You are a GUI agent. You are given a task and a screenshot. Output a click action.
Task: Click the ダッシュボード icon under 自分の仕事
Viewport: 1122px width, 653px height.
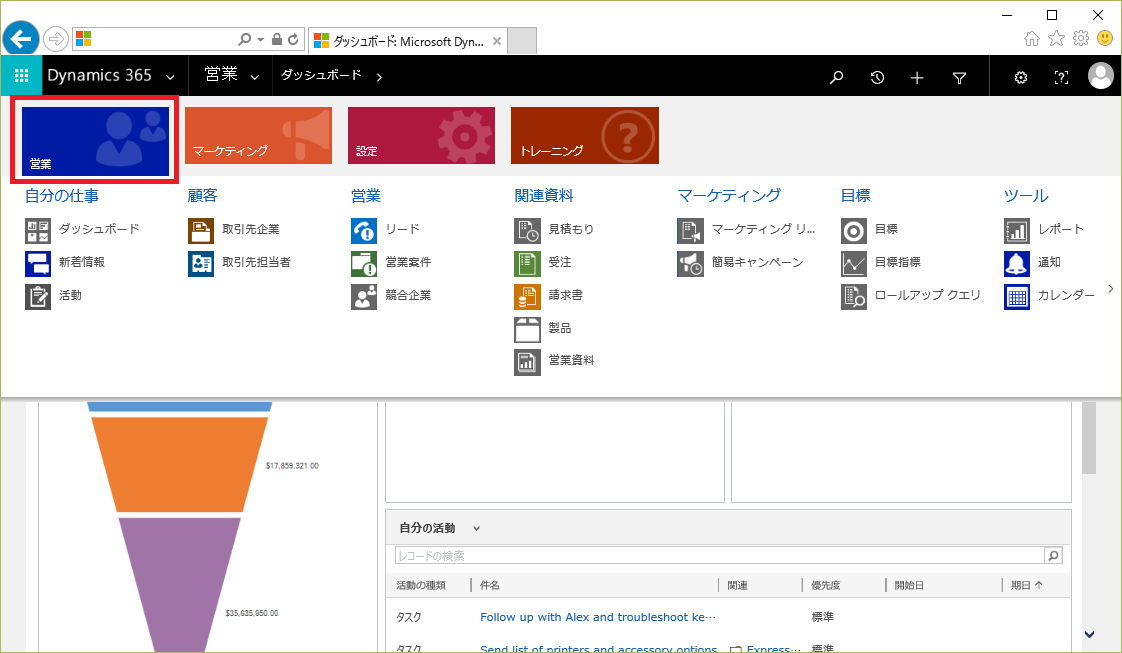pos(38,231)
